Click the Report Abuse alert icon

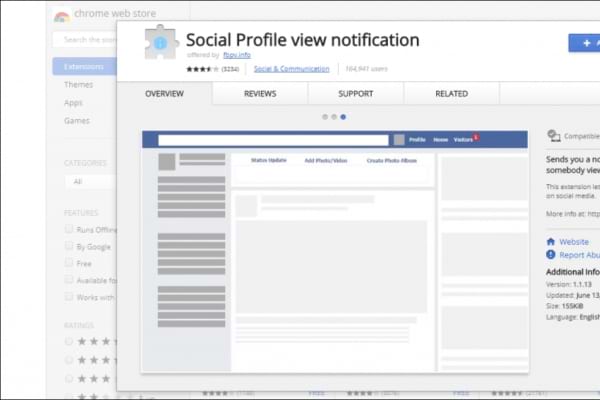coord(551,255)
